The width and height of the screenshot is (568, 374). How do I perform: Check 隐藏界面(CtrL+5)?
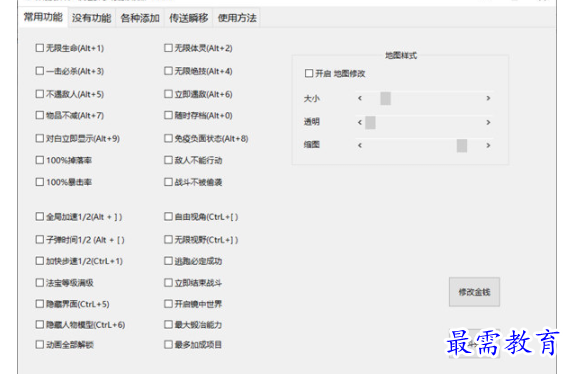40,304
